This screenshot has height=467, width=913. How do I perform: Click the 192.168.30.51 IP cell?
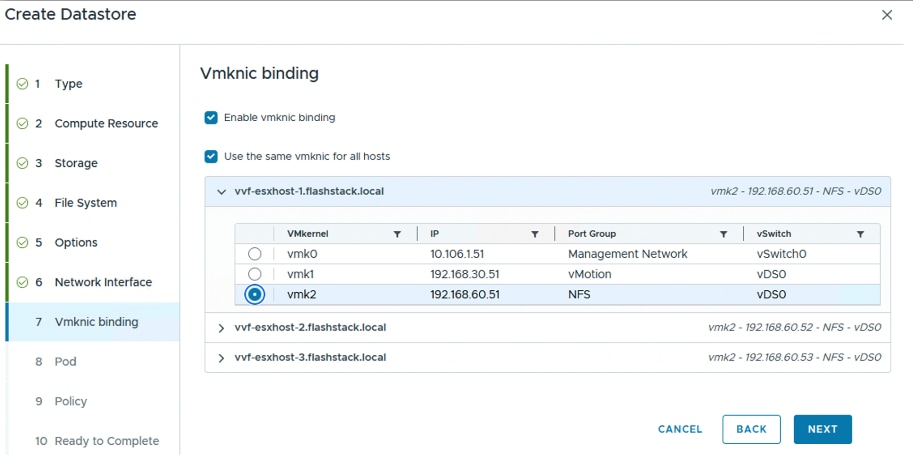[x=465, y=274]
